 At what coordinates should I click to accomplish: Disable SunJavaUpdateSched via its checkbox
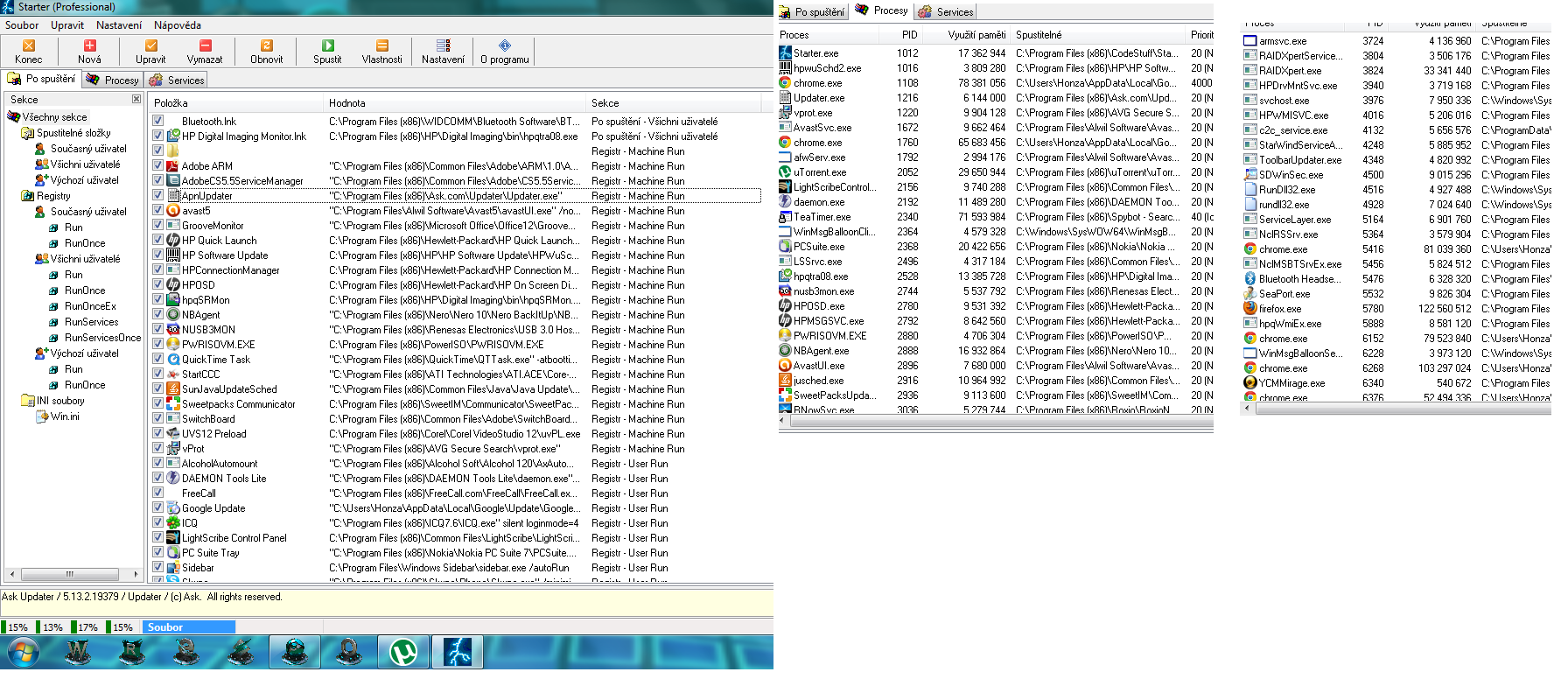[x=158, y=388]
